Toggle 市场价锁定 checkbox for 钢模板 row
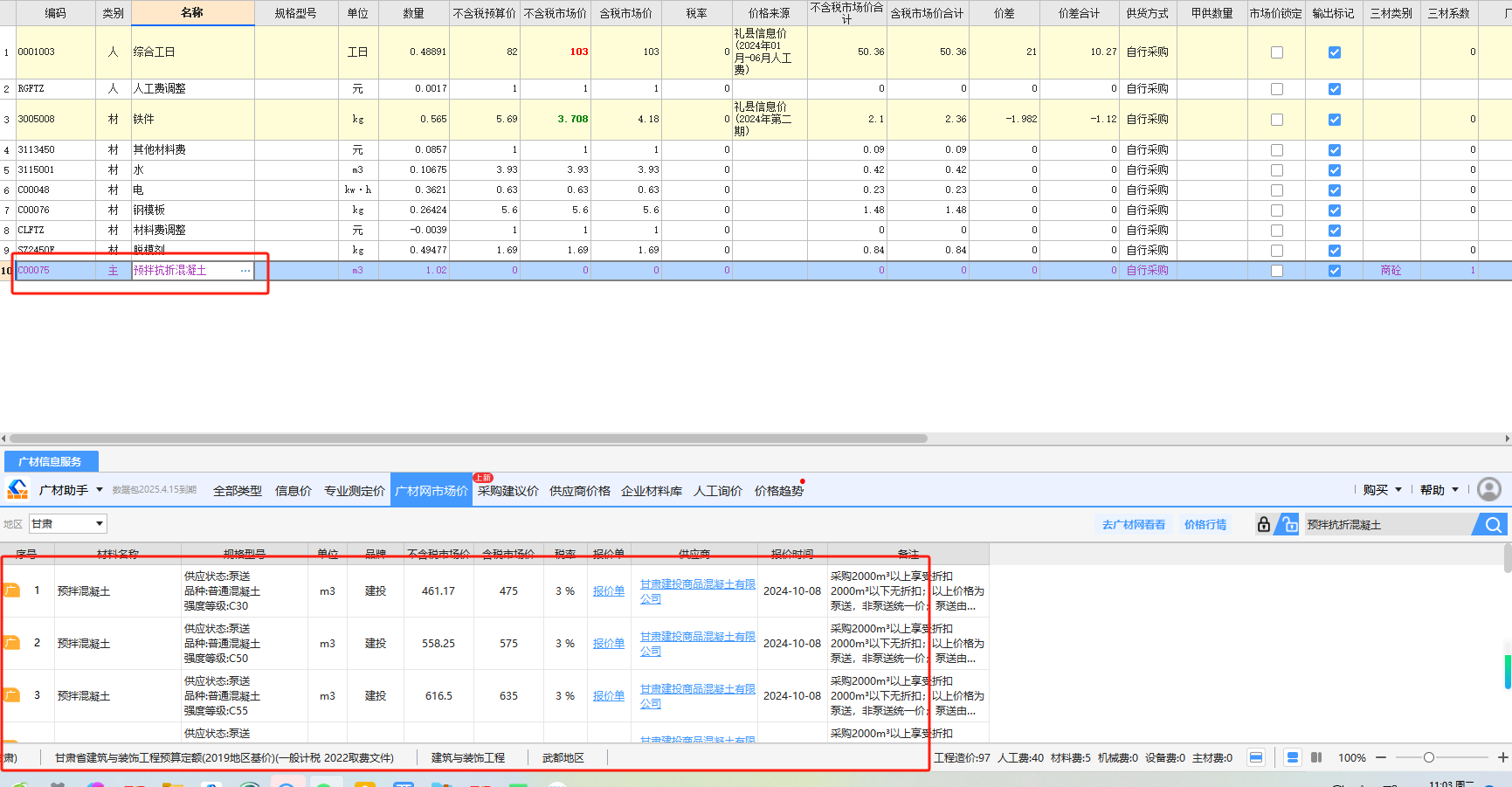1512x787 pixels. [x=1277, y=211]
